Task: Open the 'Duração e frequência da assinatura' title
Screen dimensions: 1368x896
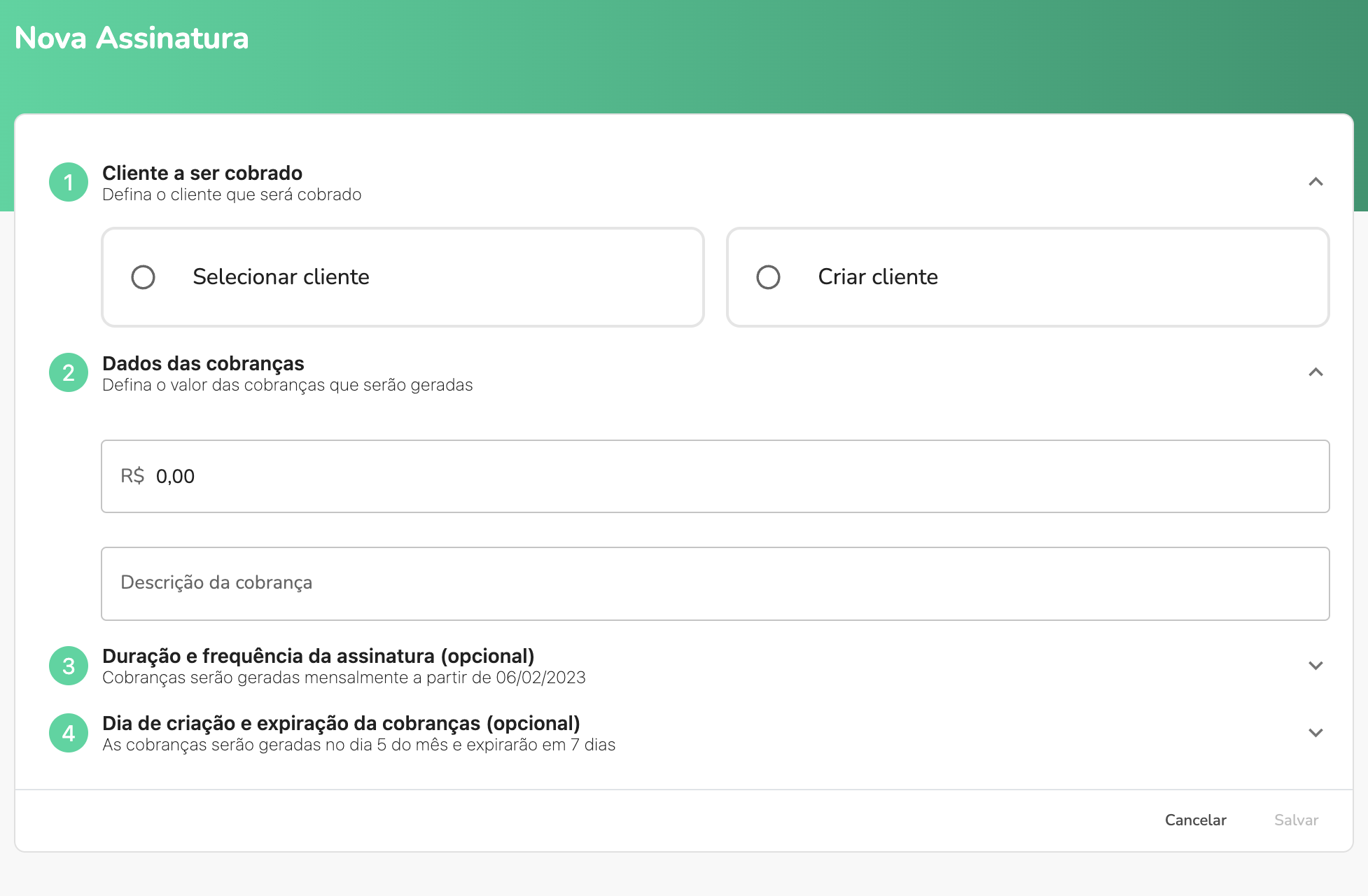Action: pos(318,656)
